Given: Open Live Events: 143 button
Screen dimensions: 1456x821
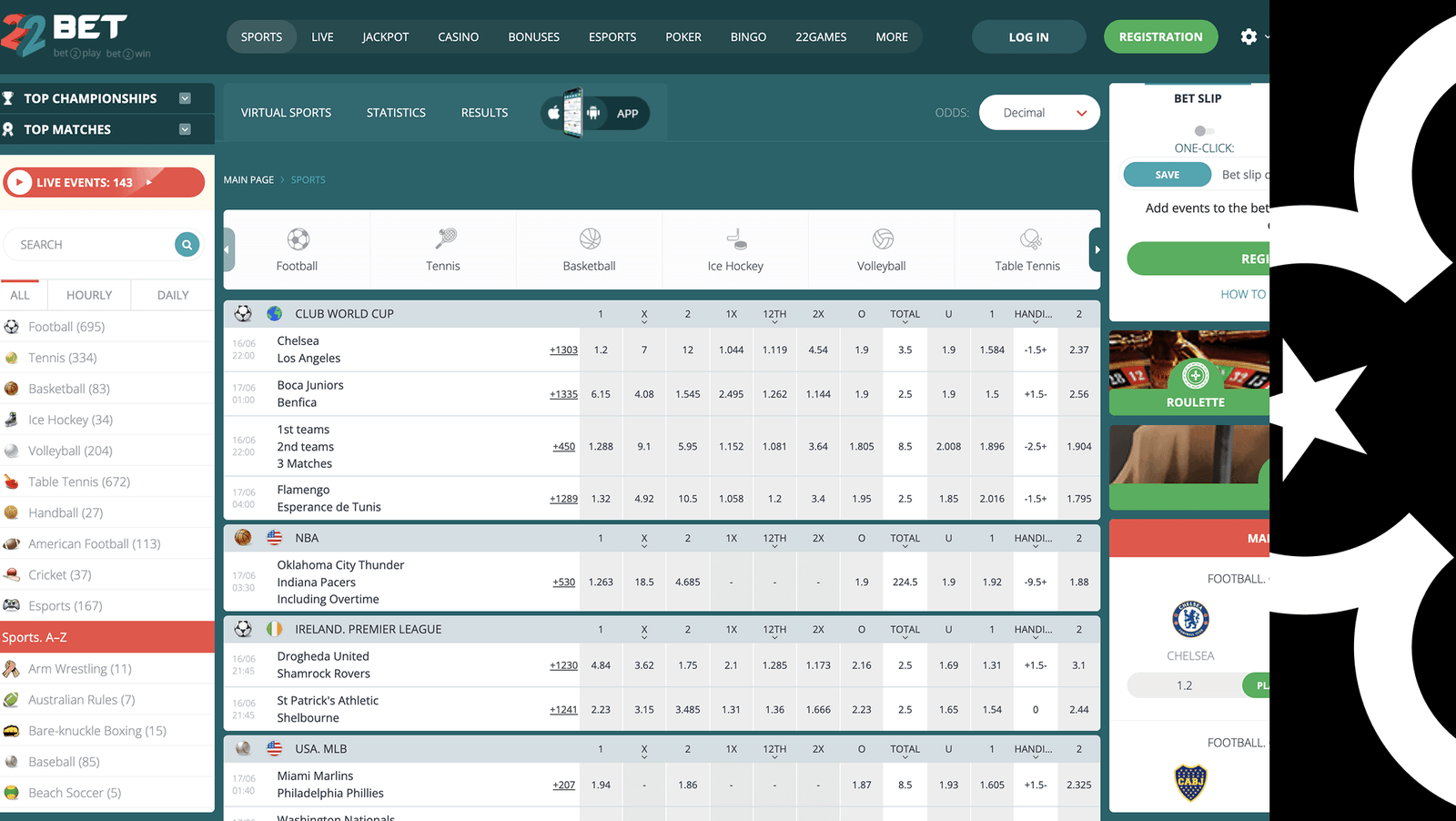Looking at the screenshot, I should click(x=104, y=182).
